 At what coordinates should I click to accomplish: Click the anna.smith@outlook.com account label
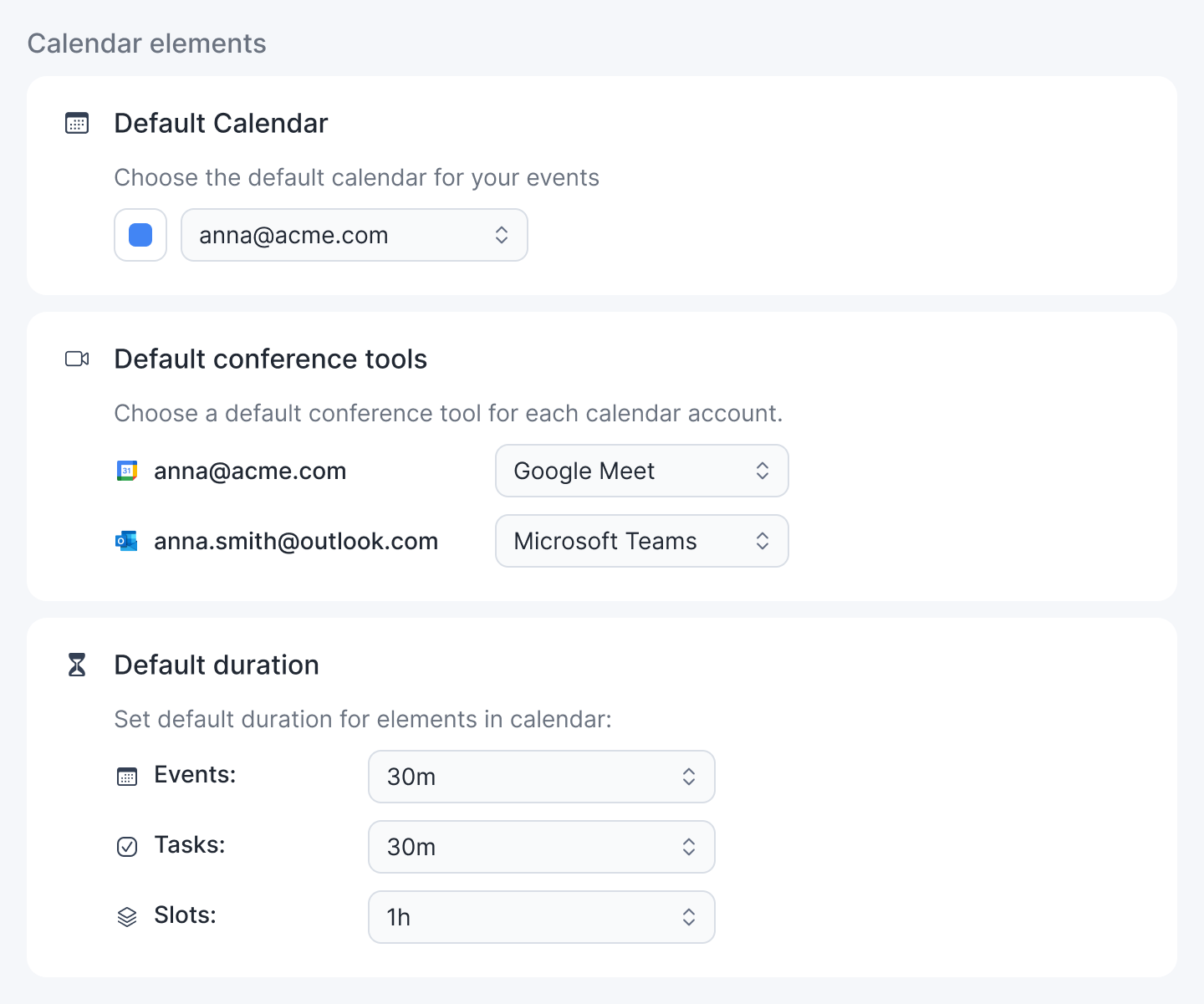pos(296,542)
